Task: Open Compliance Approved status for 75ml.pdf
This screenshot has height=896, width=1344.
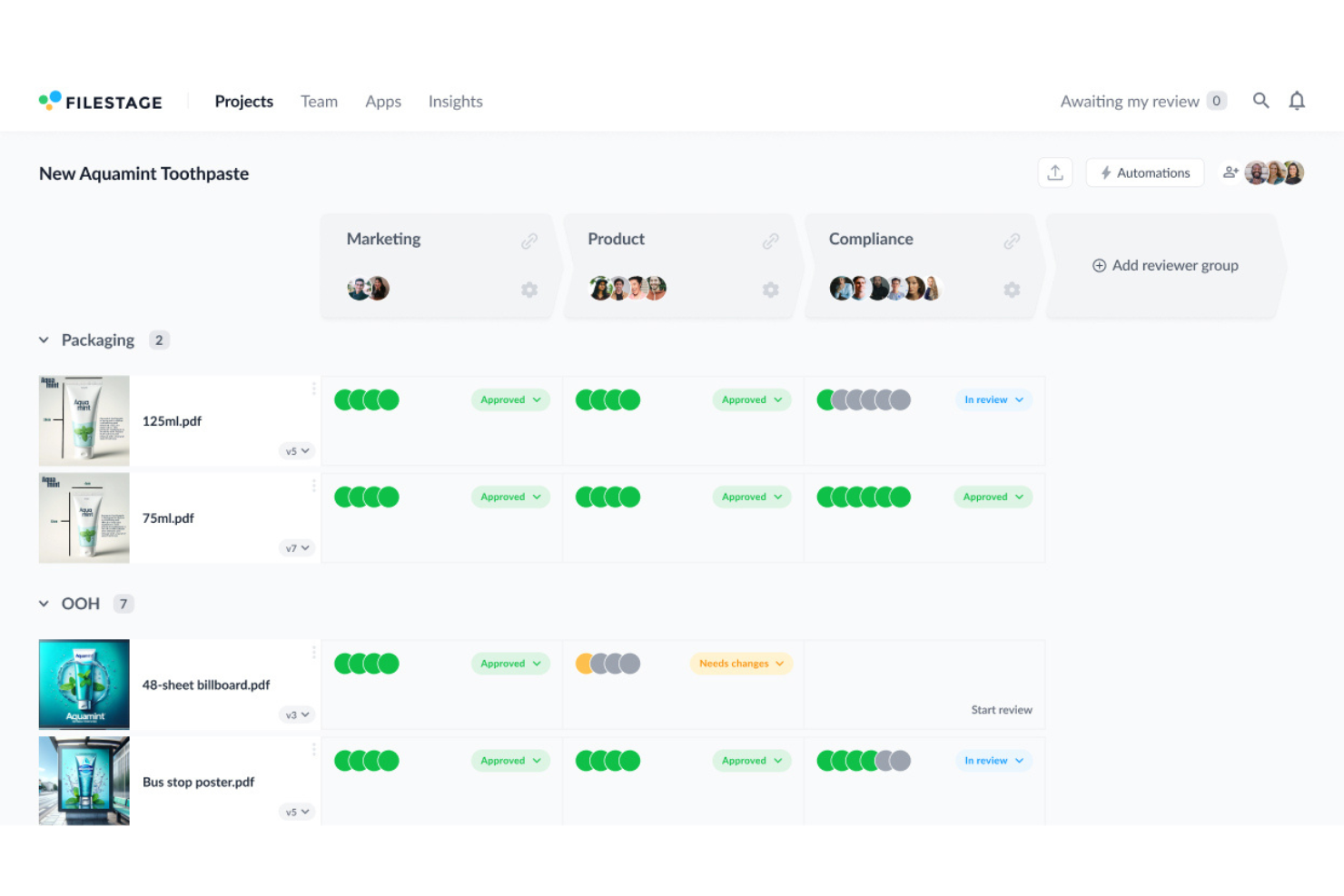Action: (993, 497)
